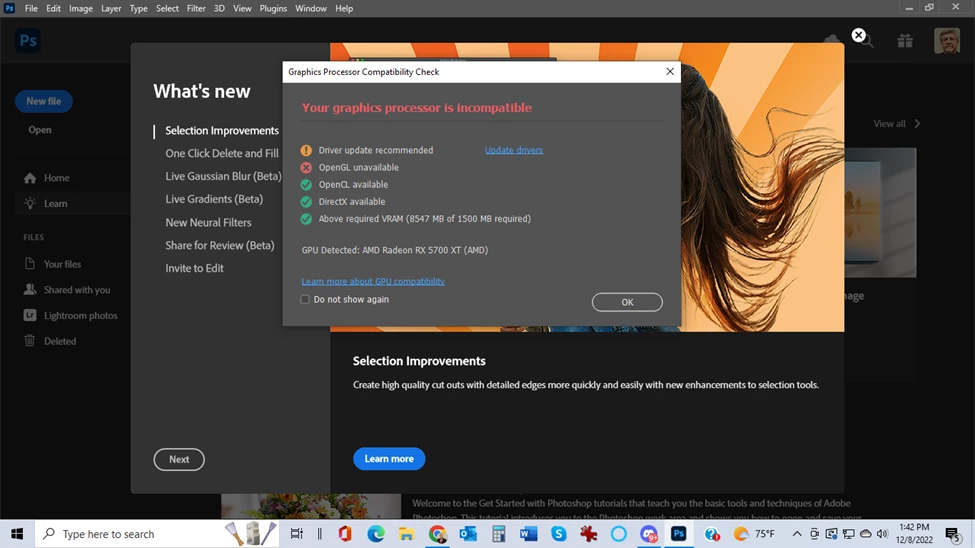Click the VRAM requirement checkmark icon

pos(306,219)
